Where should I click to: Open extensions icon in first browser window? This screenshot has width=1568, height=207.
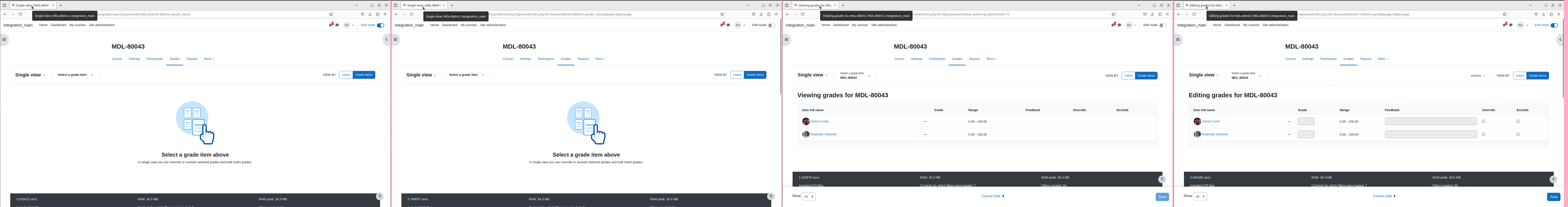[377, 14]
